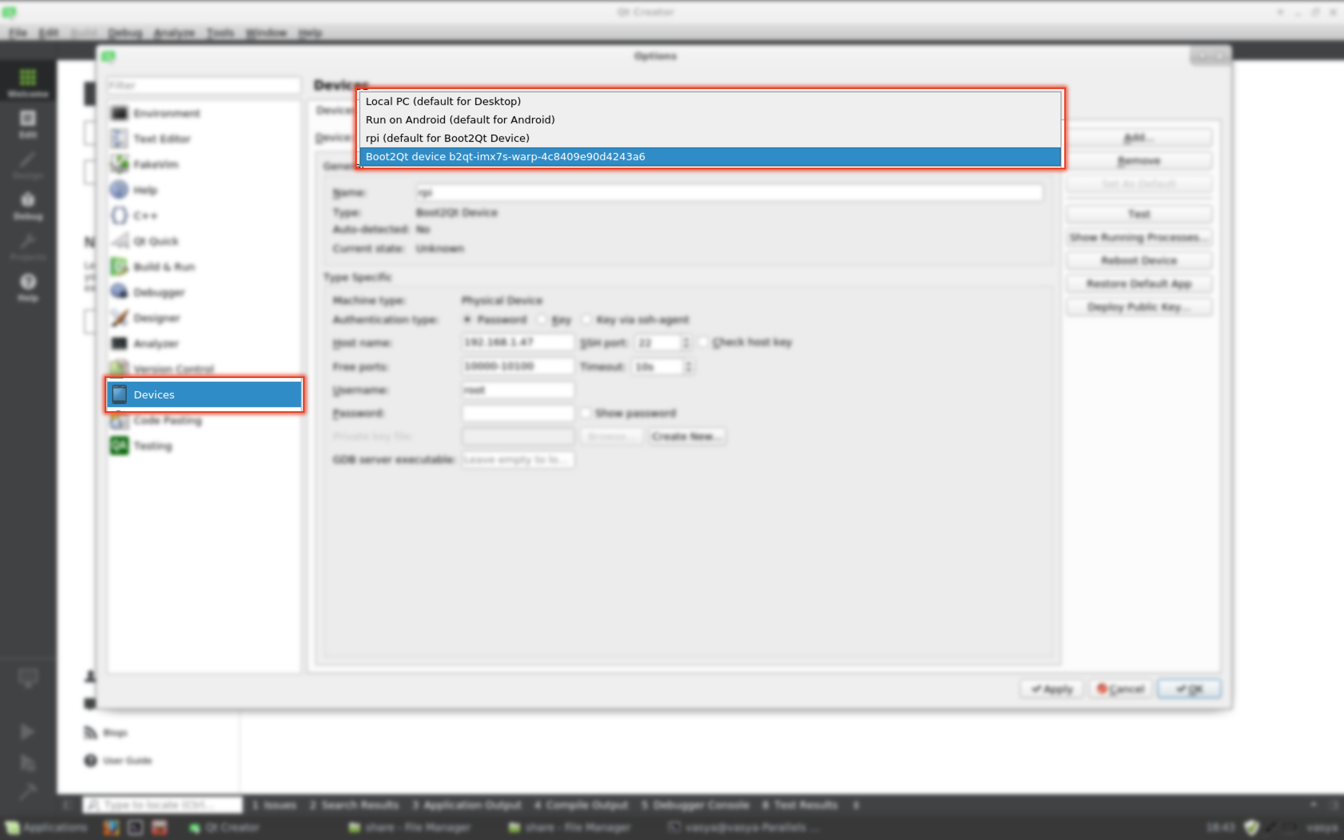This screenshot has height=840, width=1344.
Task: Open Help options category icon
Action: coord(120,190)
